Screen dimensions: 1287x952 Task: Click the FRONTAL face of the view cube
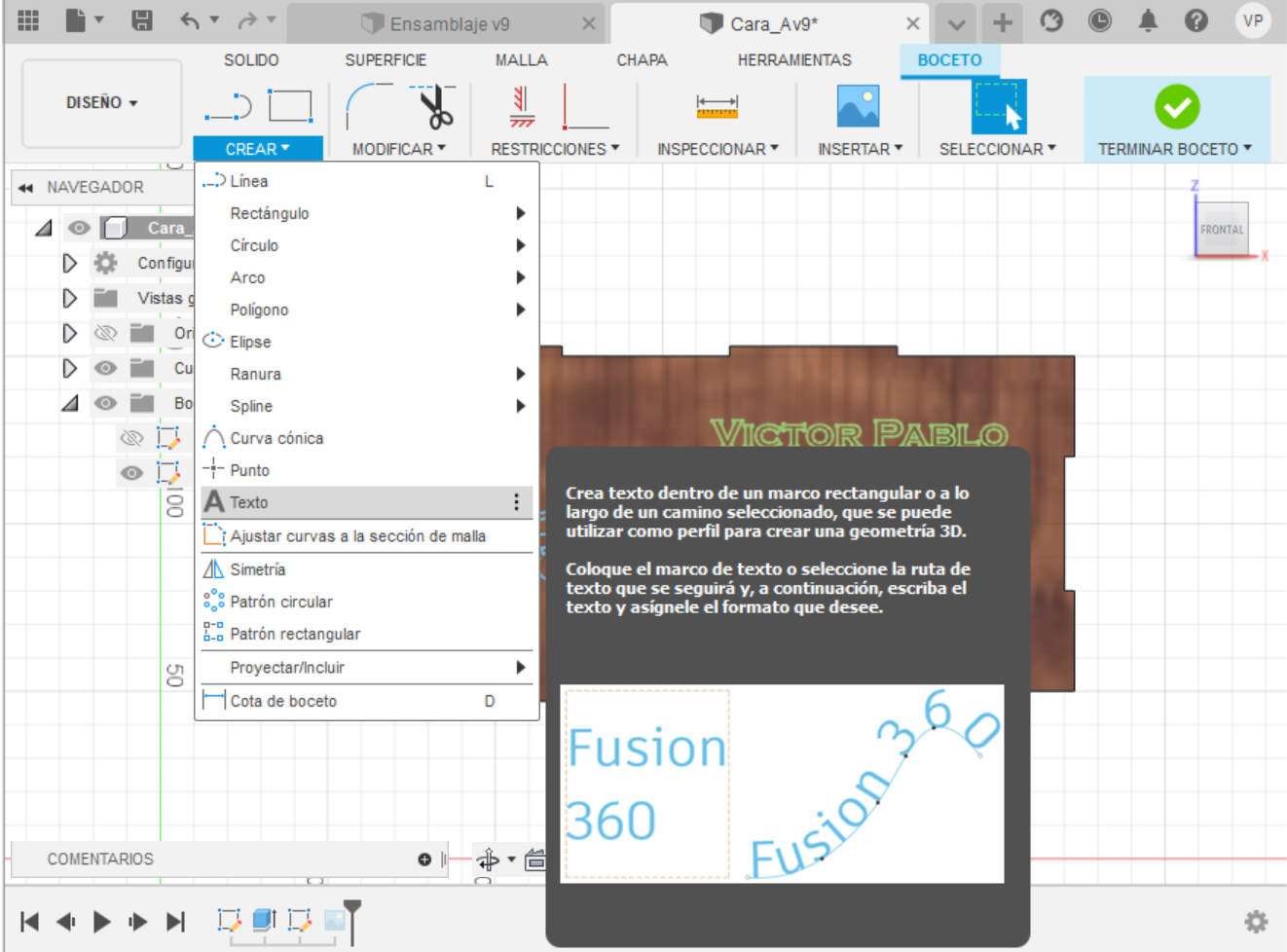pos(1222,230)
